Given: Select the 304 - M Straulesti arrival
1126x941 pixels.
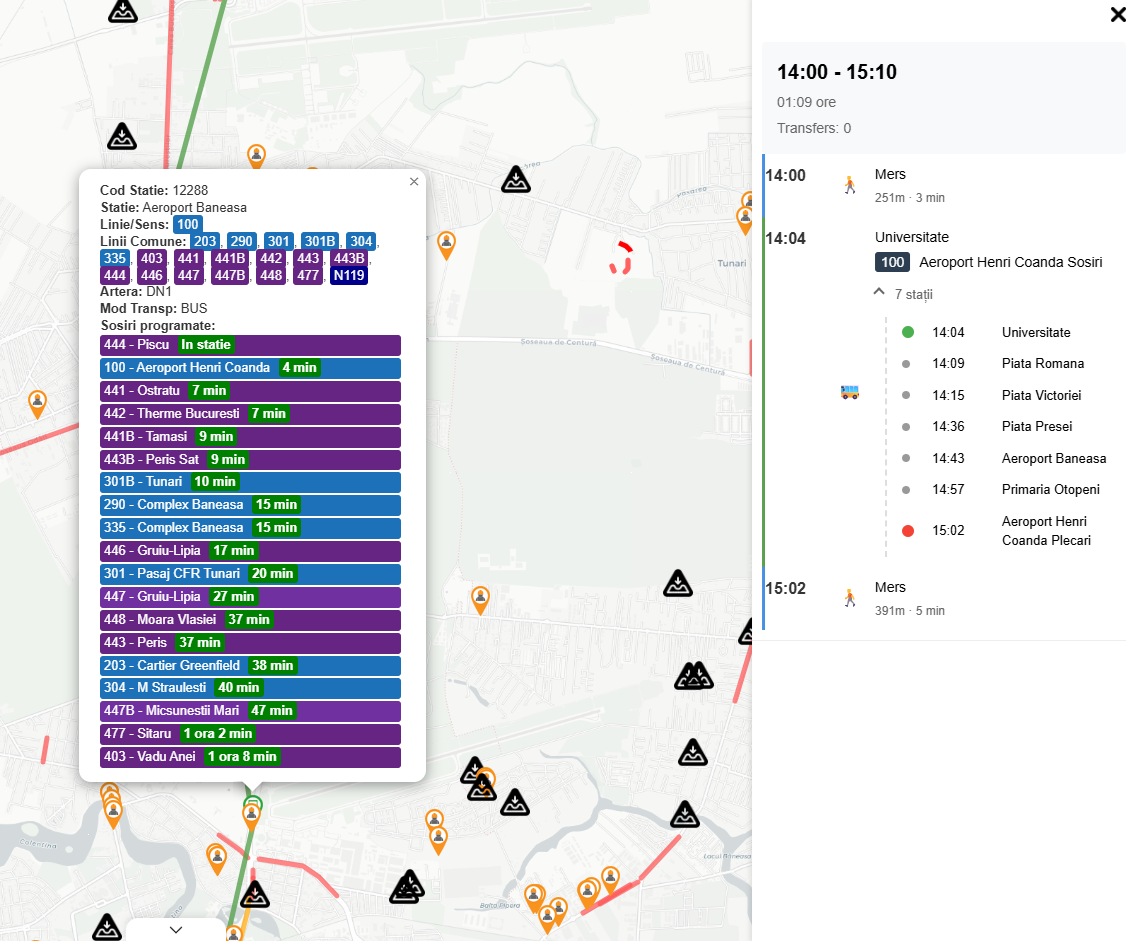Looking at the screenshot, I should [250, 688].
